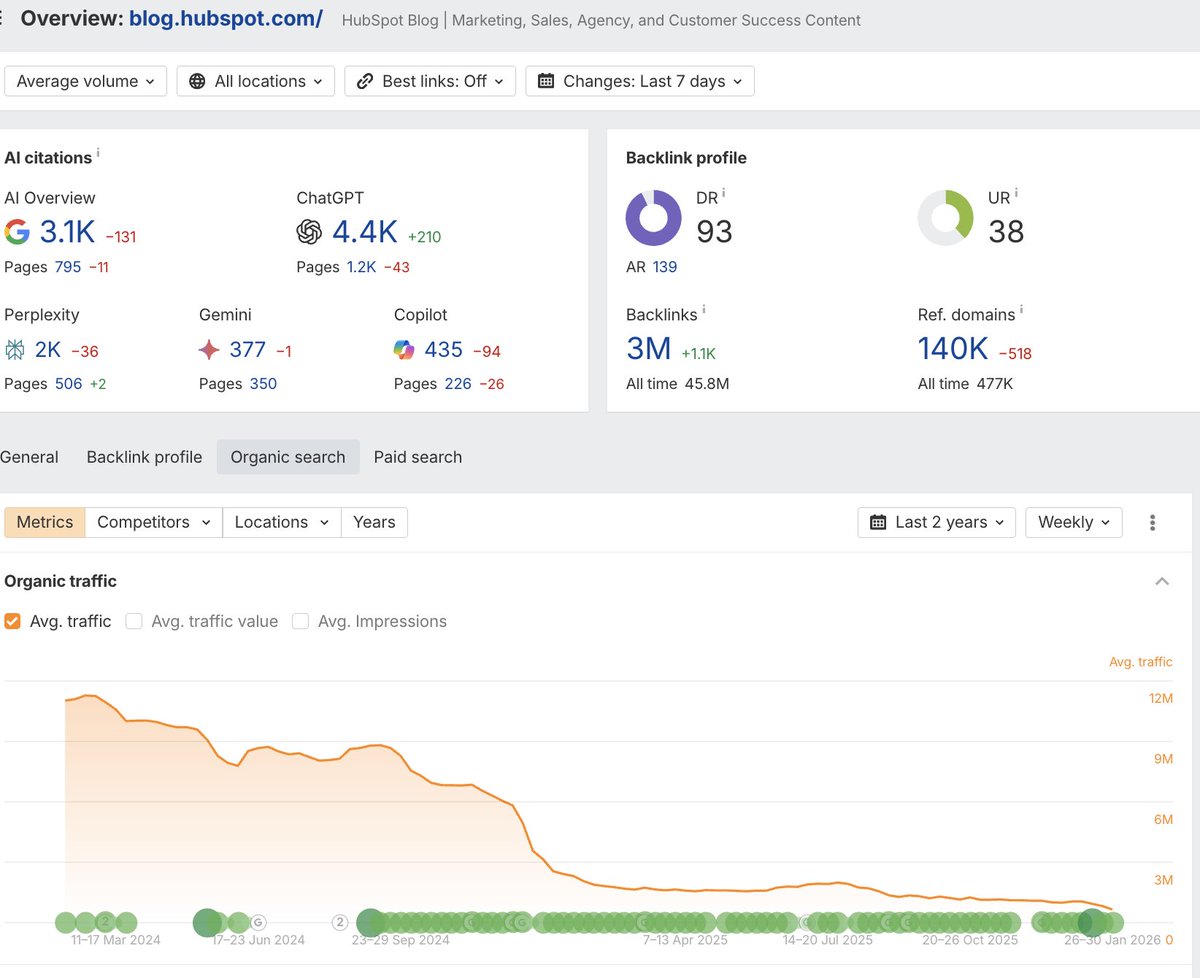
Task: Open the AR 139 rank link
Action: 665,267
